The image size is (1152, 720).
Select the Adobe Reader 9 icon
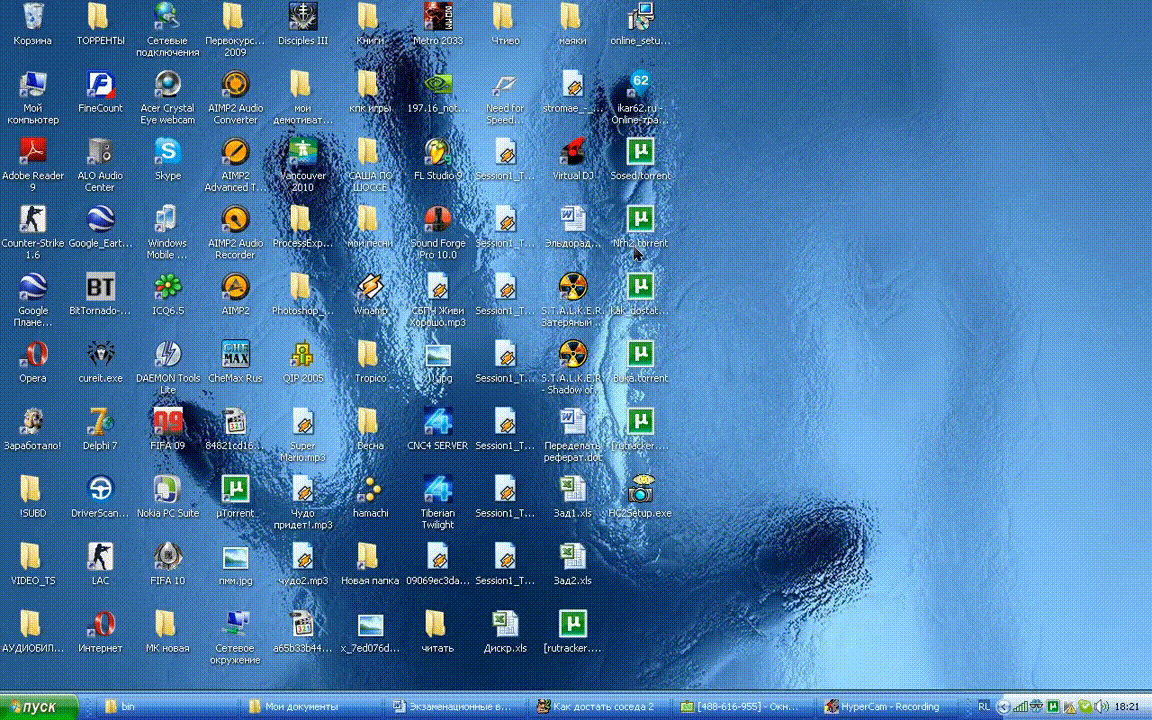(x=33, y=153)
